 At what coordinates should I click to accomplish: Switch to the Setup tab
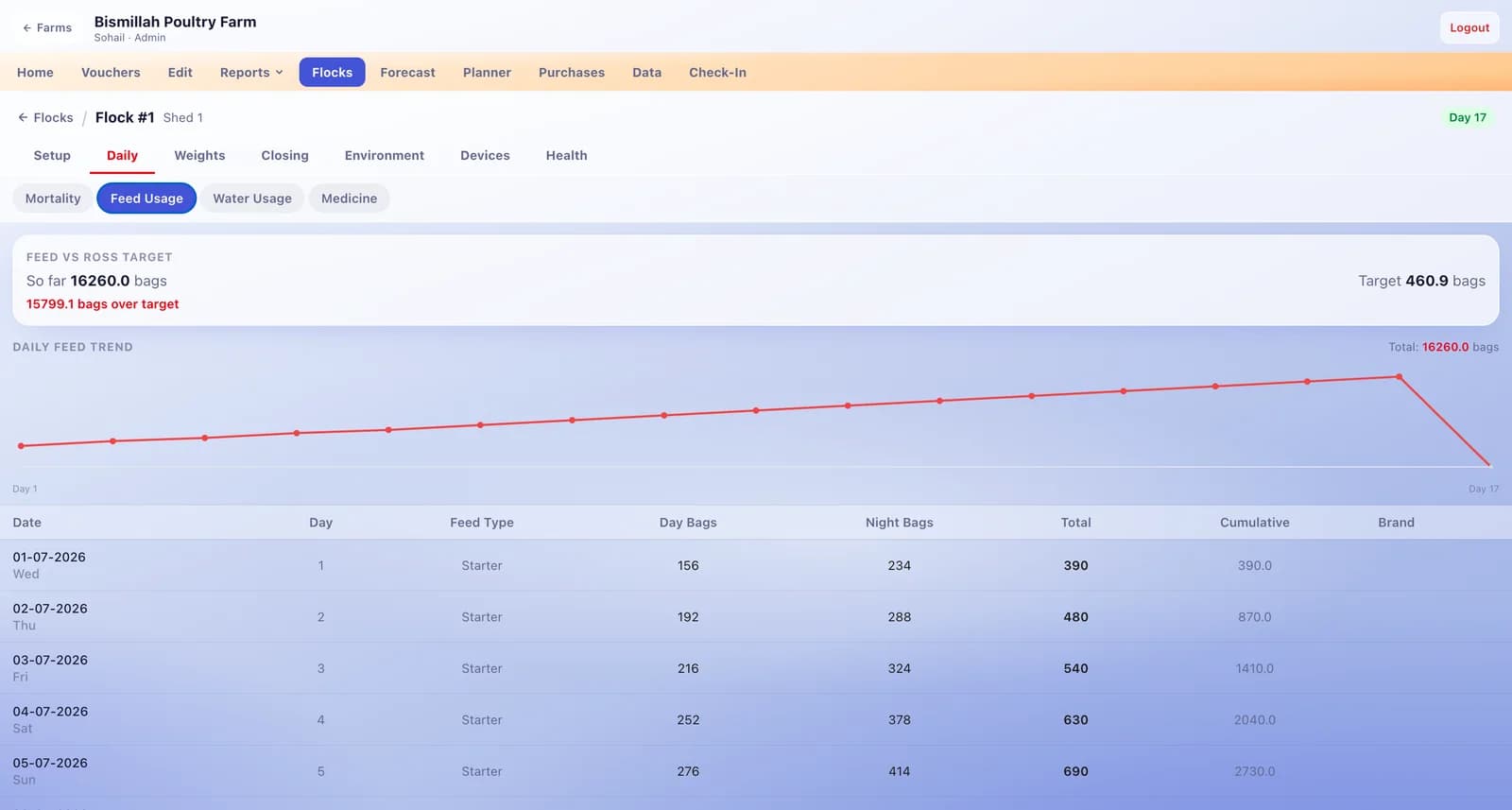(52, 156)
